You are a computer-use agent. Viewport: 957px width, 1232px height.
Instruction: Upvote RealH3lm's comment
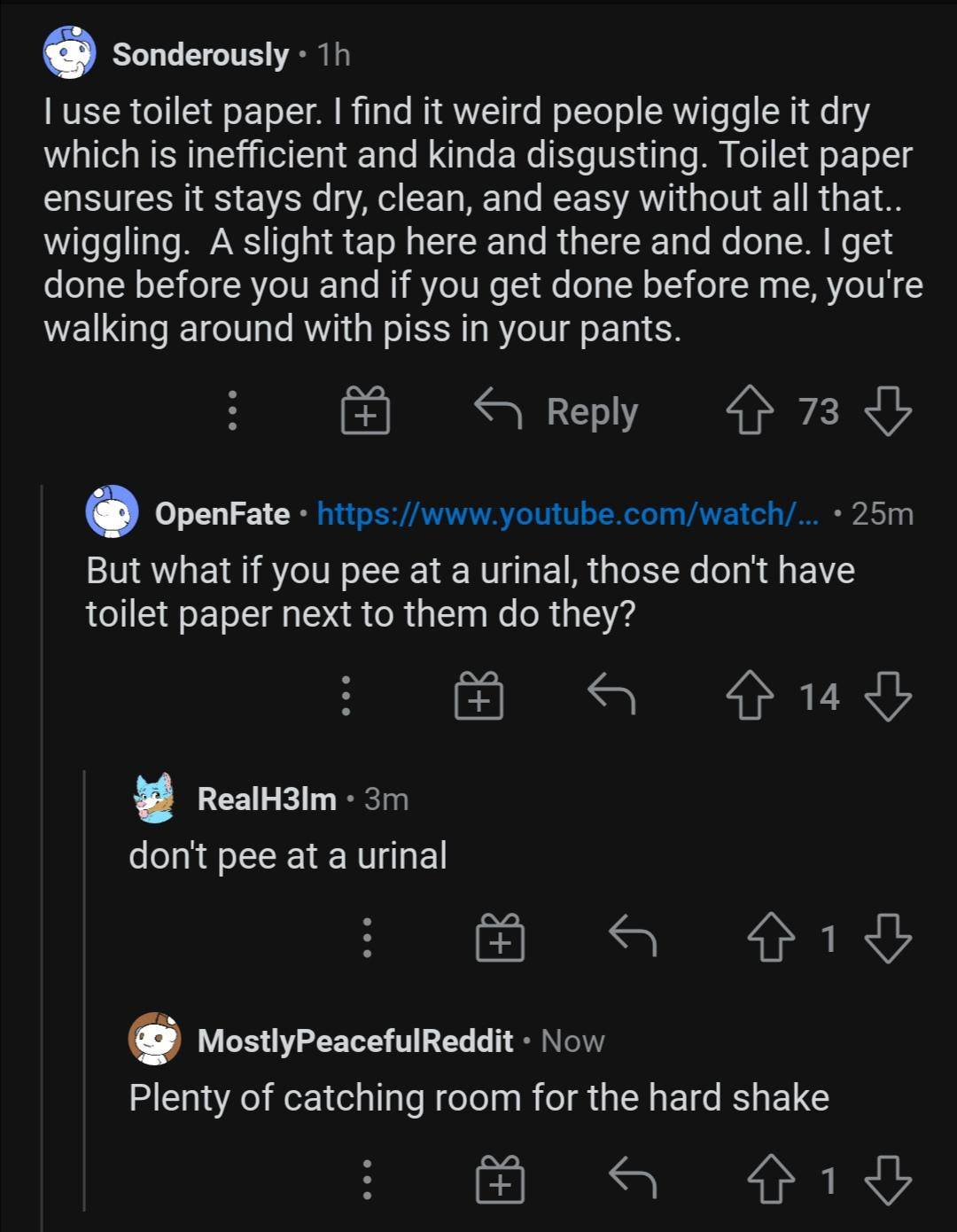tap(768, 938)
